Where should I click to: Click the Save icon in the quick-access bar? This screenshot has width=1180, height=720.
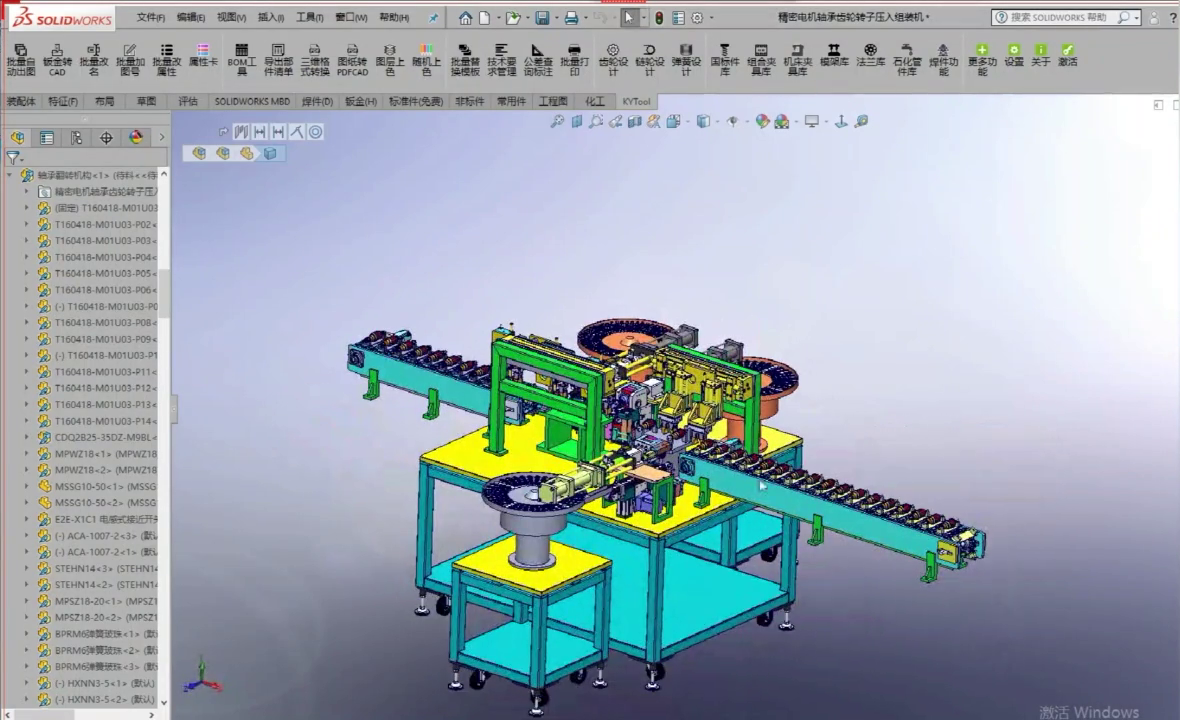542,17
